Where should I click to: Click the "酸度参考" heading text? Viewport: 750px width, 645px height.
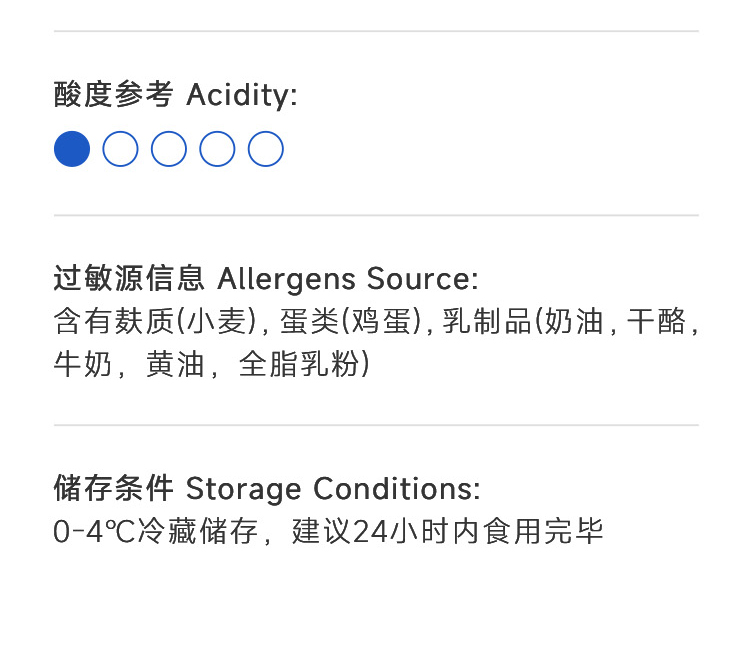coord(113,96)
